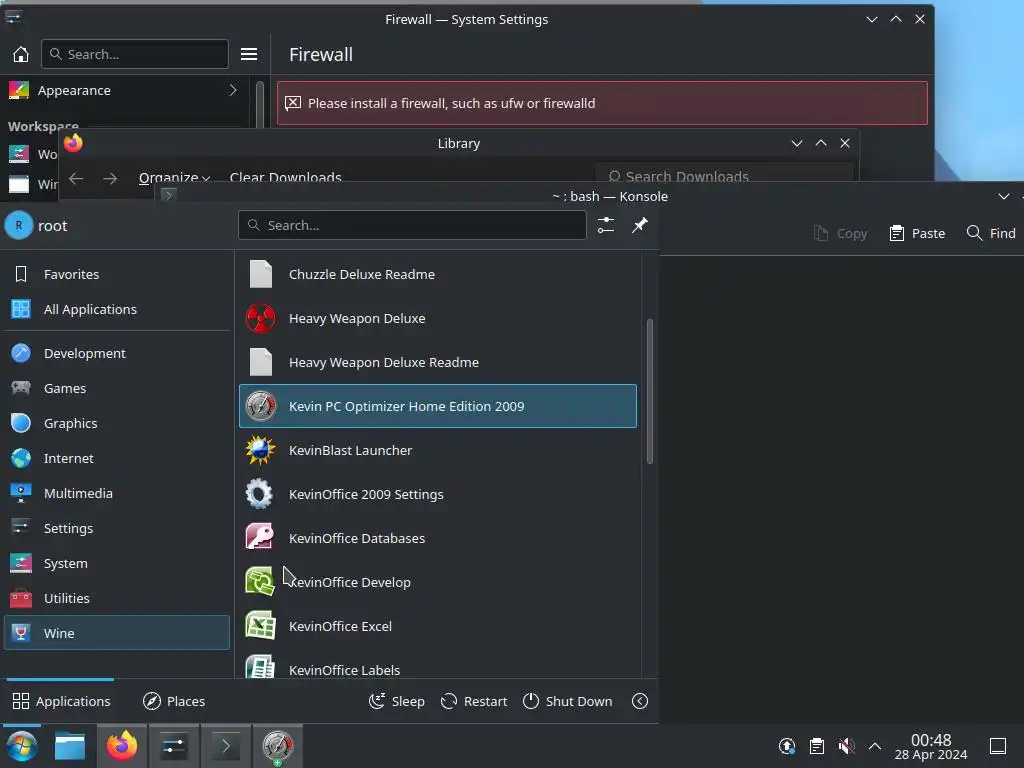Open the clock and calendar
Image resolution: width=1024 pixels, height=768 pixels.
click(x=931, y=746)
